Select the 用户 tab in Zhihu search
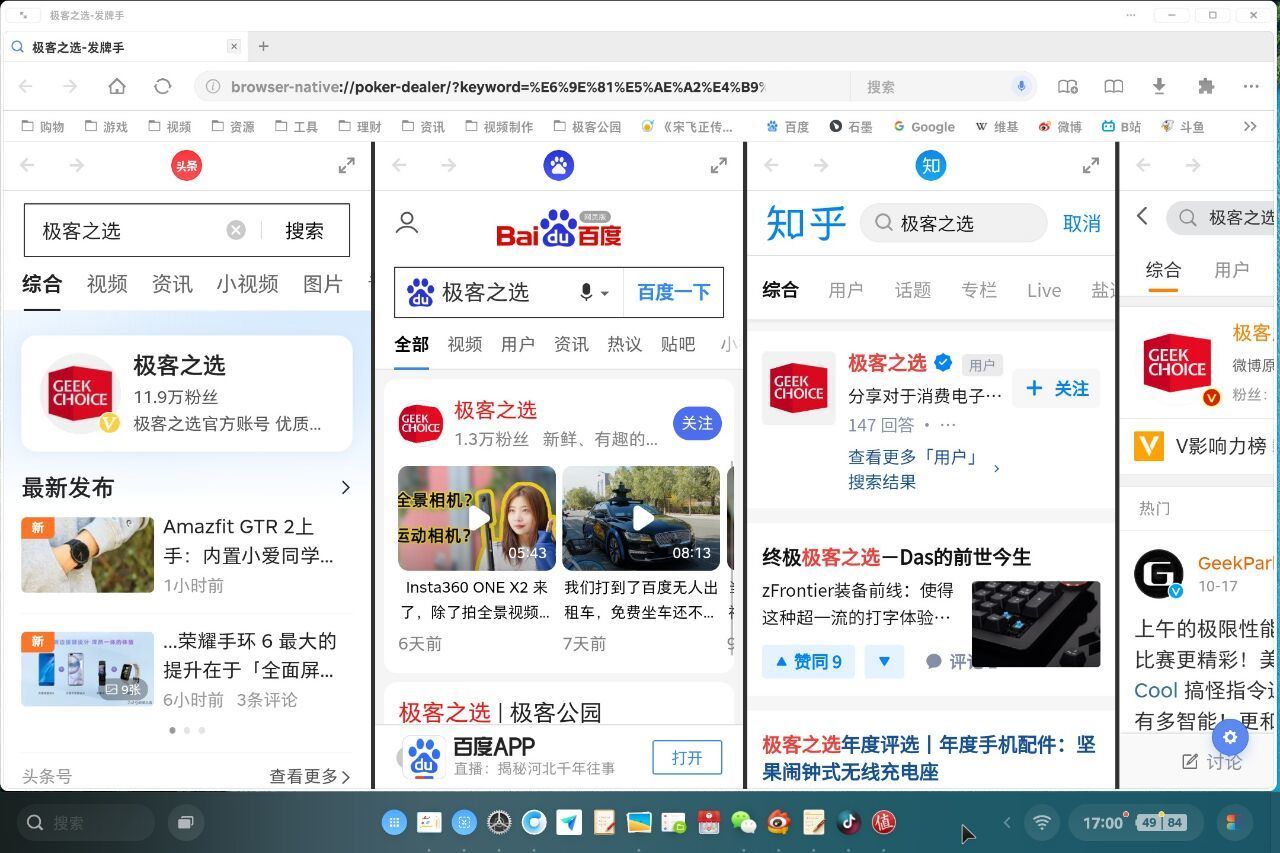 pyautogui.click(x=846, y=290)
